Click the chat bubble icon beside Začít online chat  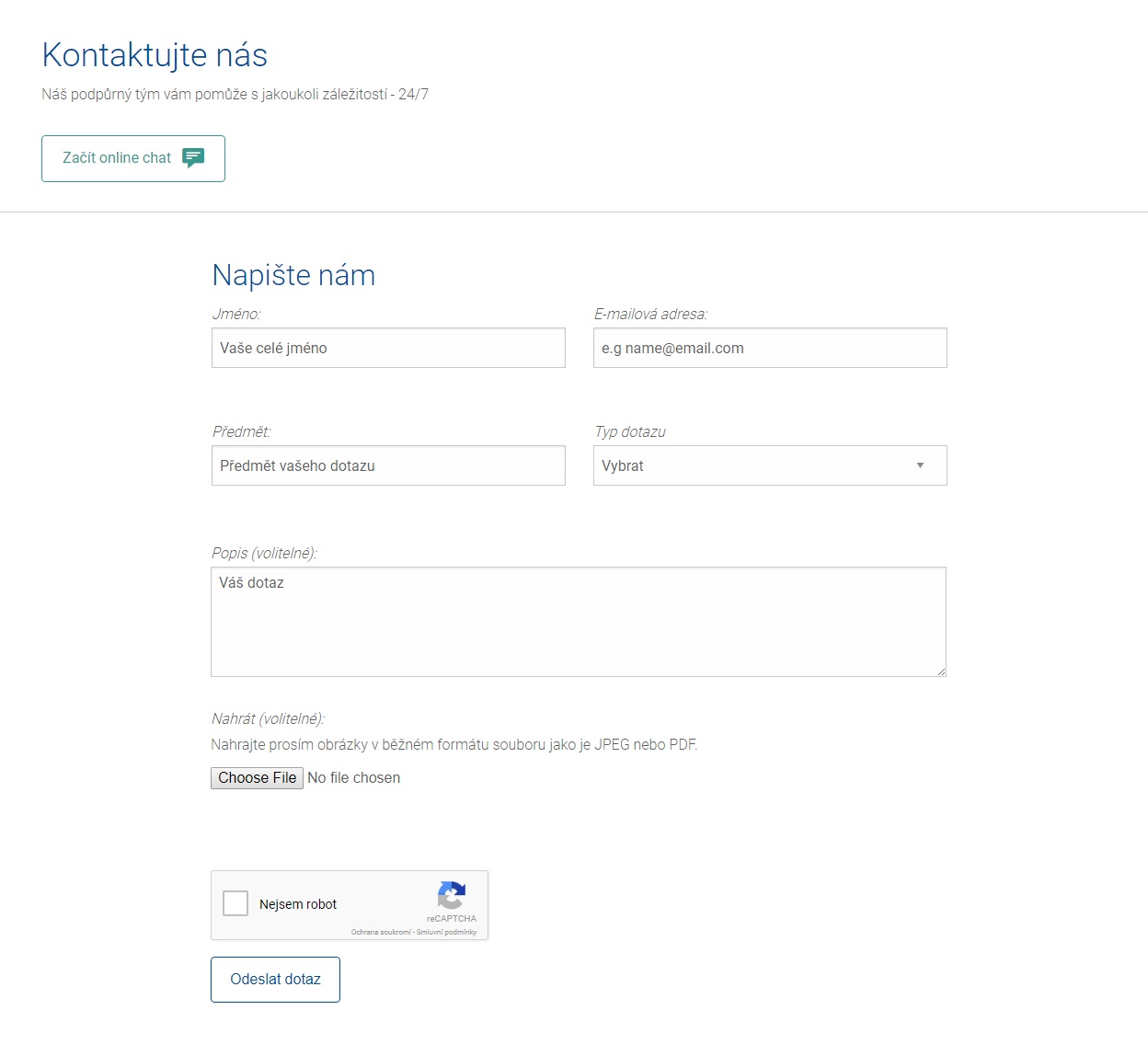(x=193, y=157)
